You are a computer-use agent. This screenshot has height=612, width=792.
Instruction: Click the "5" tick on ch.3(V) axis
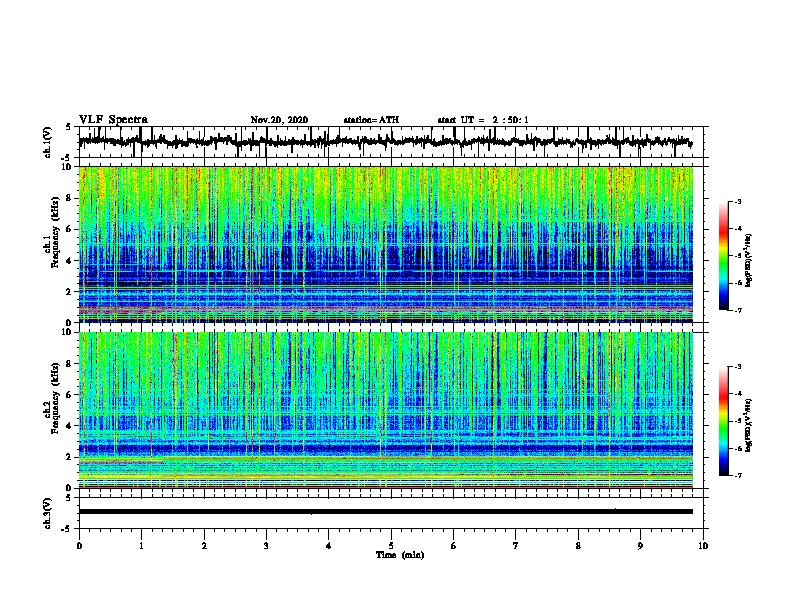pos(68,498)
